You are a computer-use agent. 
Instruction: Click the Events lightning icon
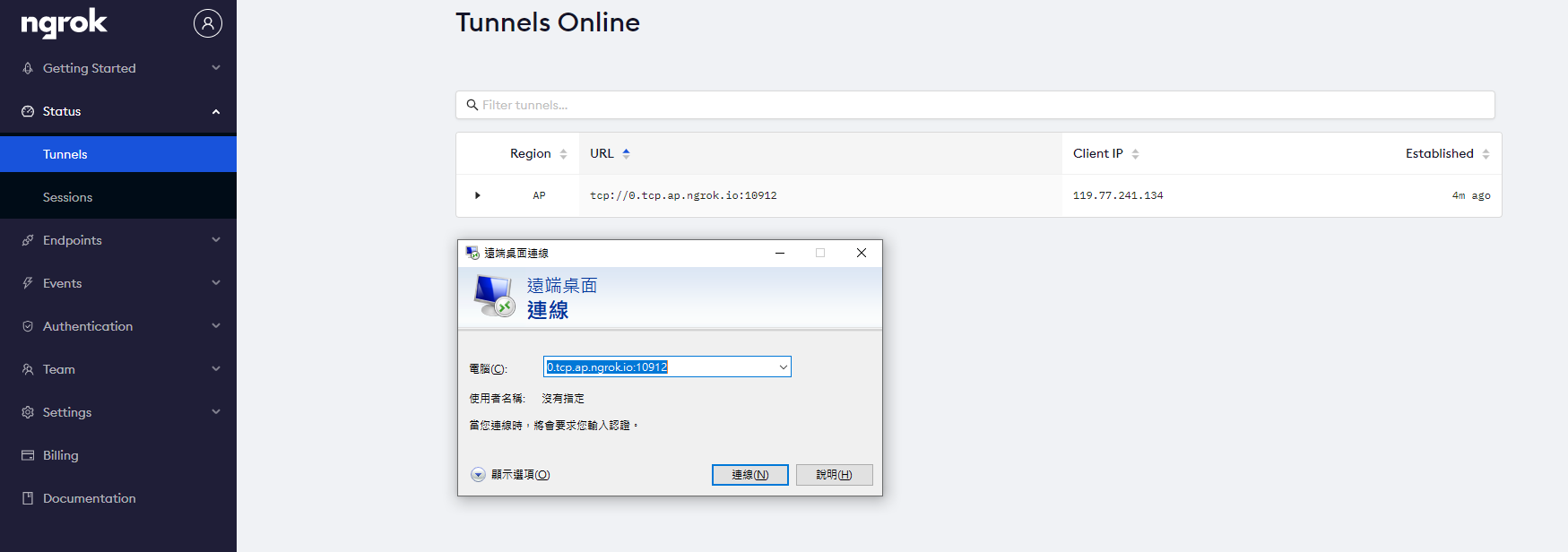pyautogui.click(x=28, y=283)
